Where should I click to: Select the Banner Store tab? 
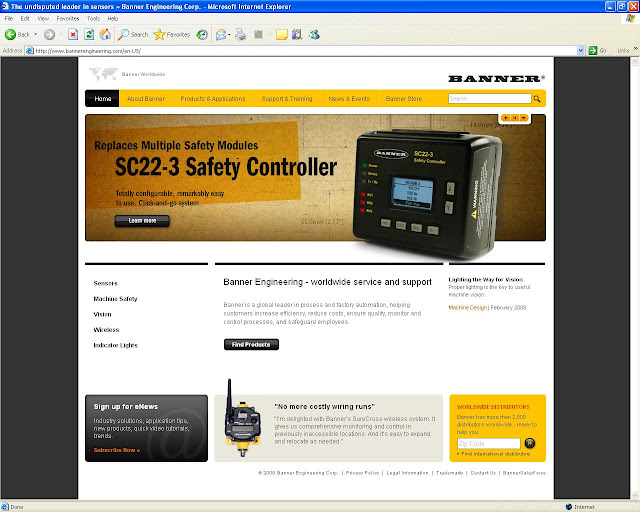click(404, 98)
